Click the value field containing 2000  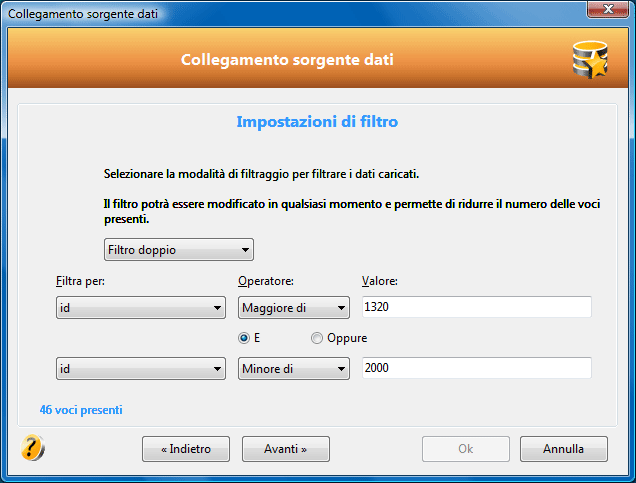(x=477, y=368)
